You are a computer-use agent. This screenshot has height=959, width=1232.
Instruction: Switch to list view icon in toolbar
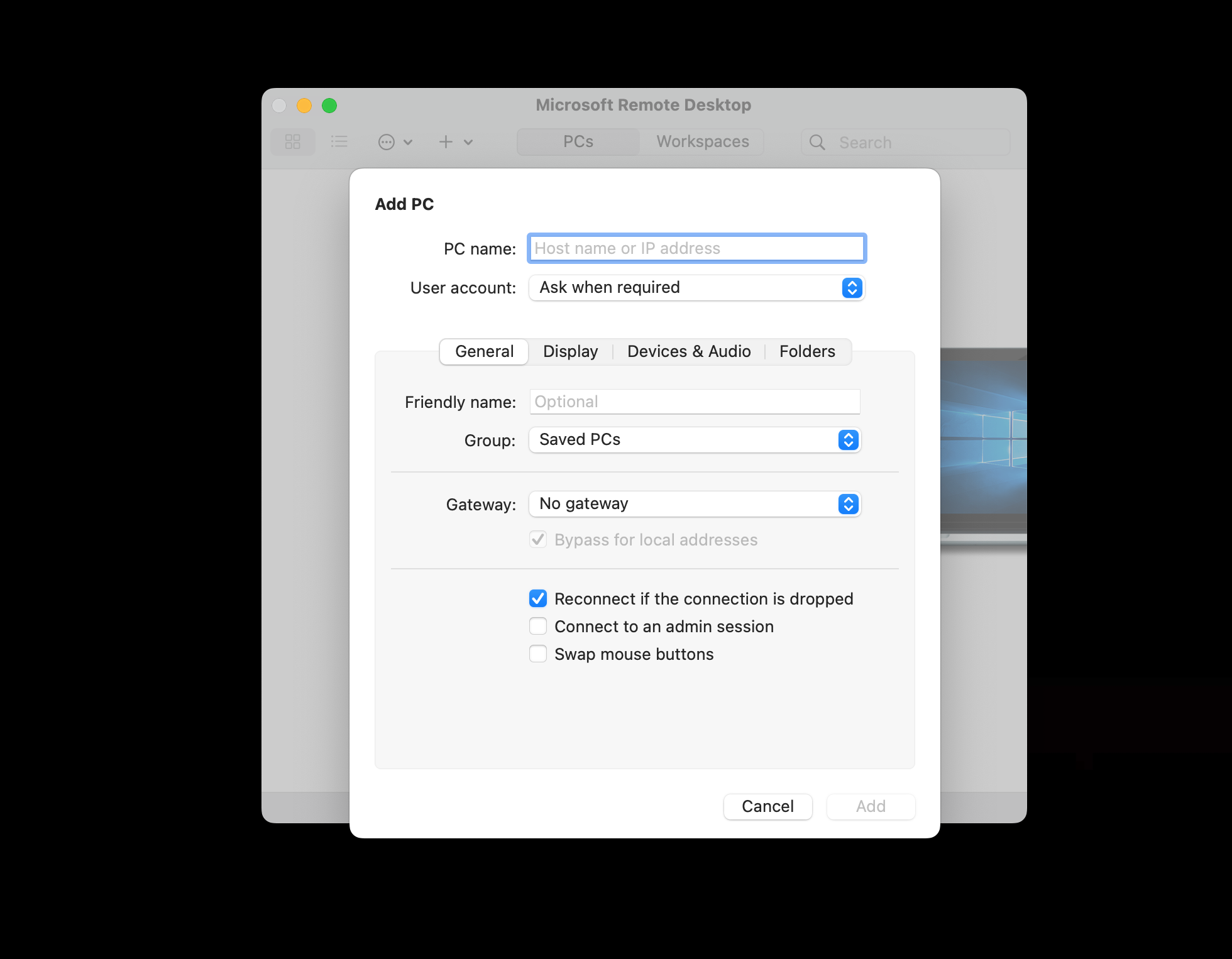pyautogui.click(x=339, y=141)
